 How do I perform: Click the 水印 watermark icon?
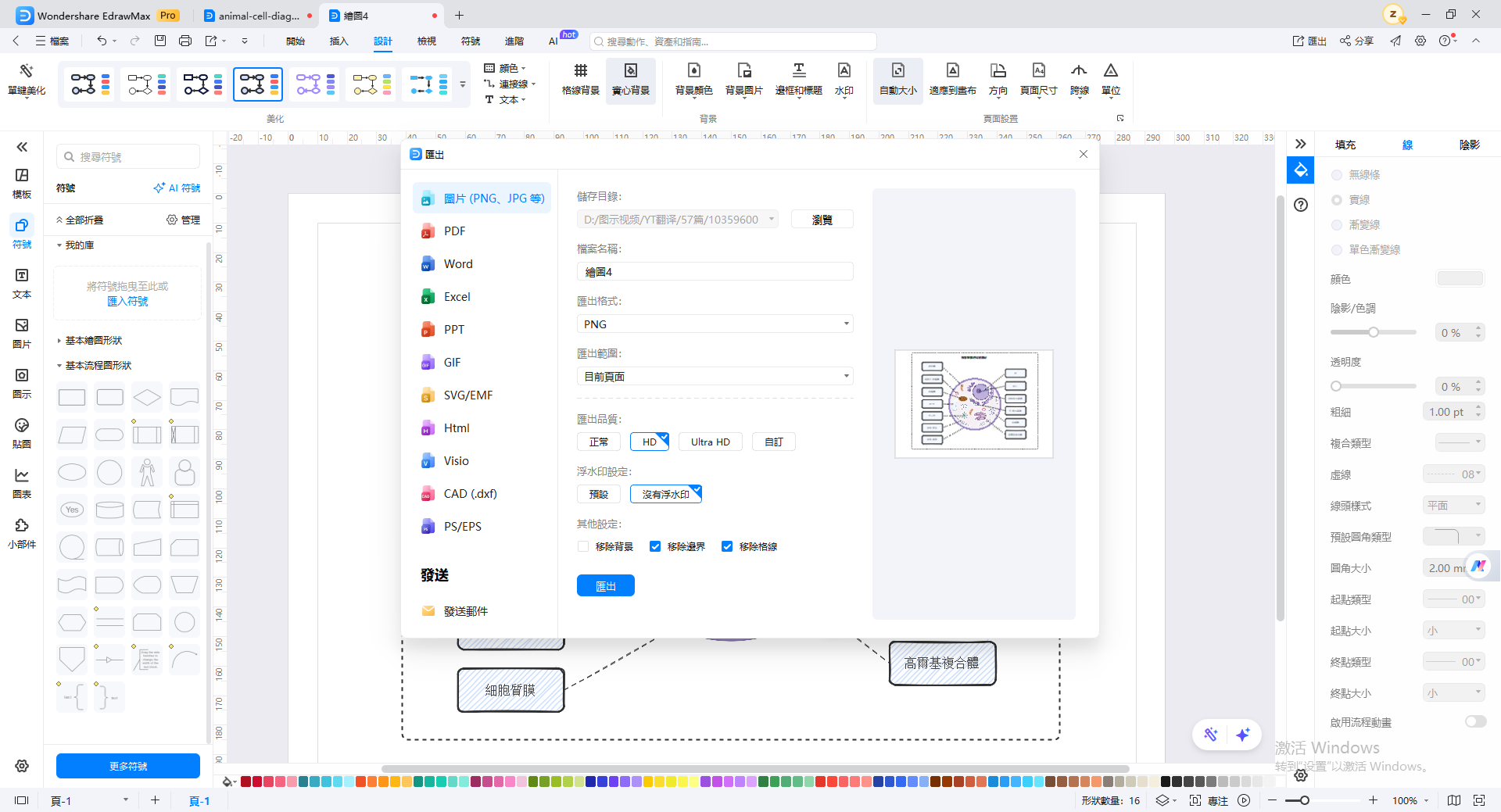pos(844,80)
